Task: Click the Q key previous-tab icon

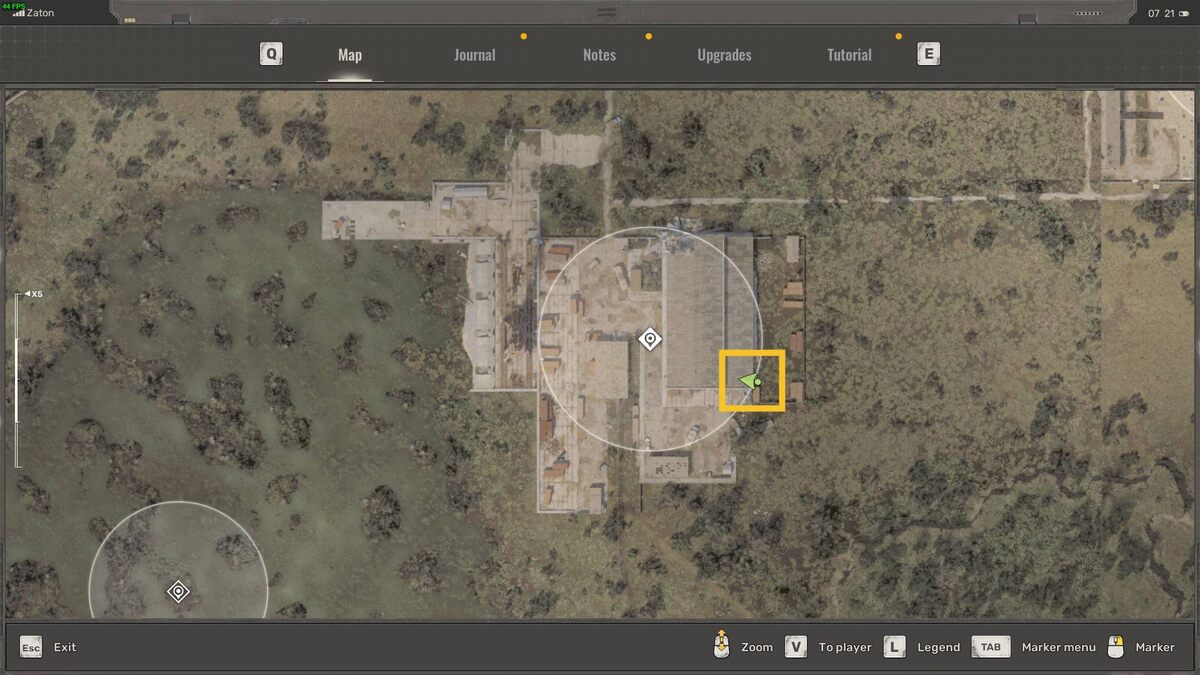Action: (x=271, y=54)
